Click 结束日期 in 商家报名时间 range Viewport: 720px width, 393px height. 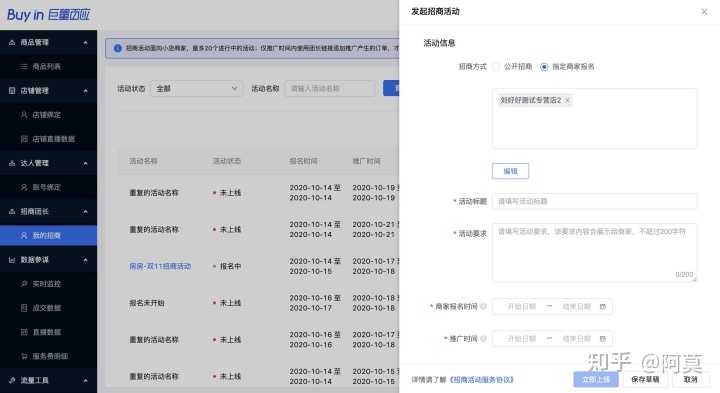click(x=576, y=306)
